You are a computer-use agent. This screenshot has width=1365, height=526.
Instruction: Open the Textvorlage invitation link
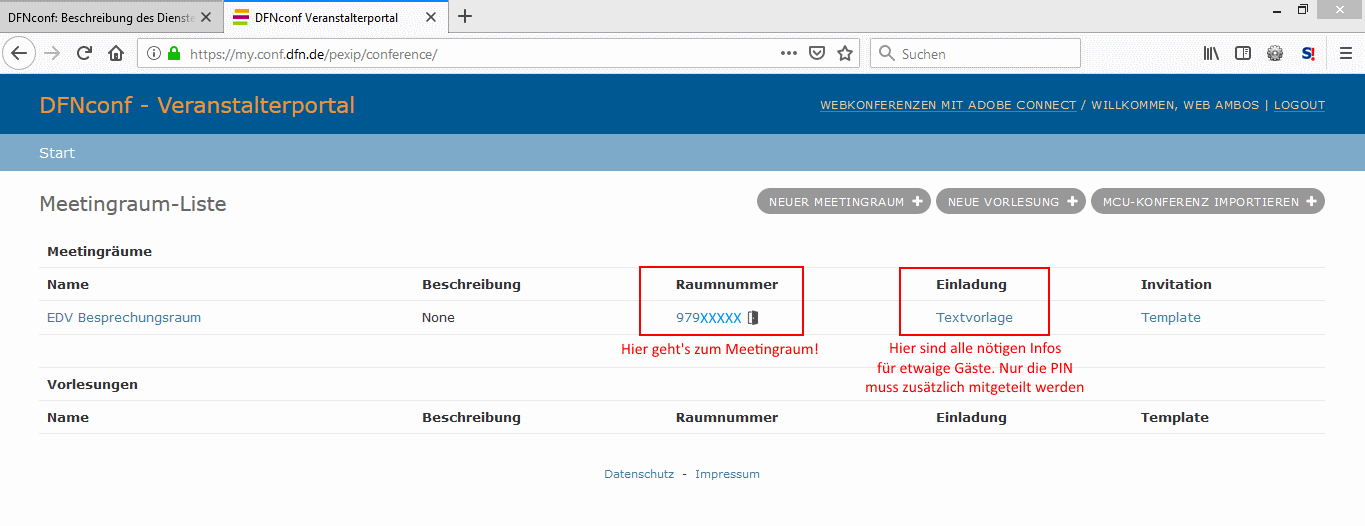pyautogui.click(x=974, y=318)
